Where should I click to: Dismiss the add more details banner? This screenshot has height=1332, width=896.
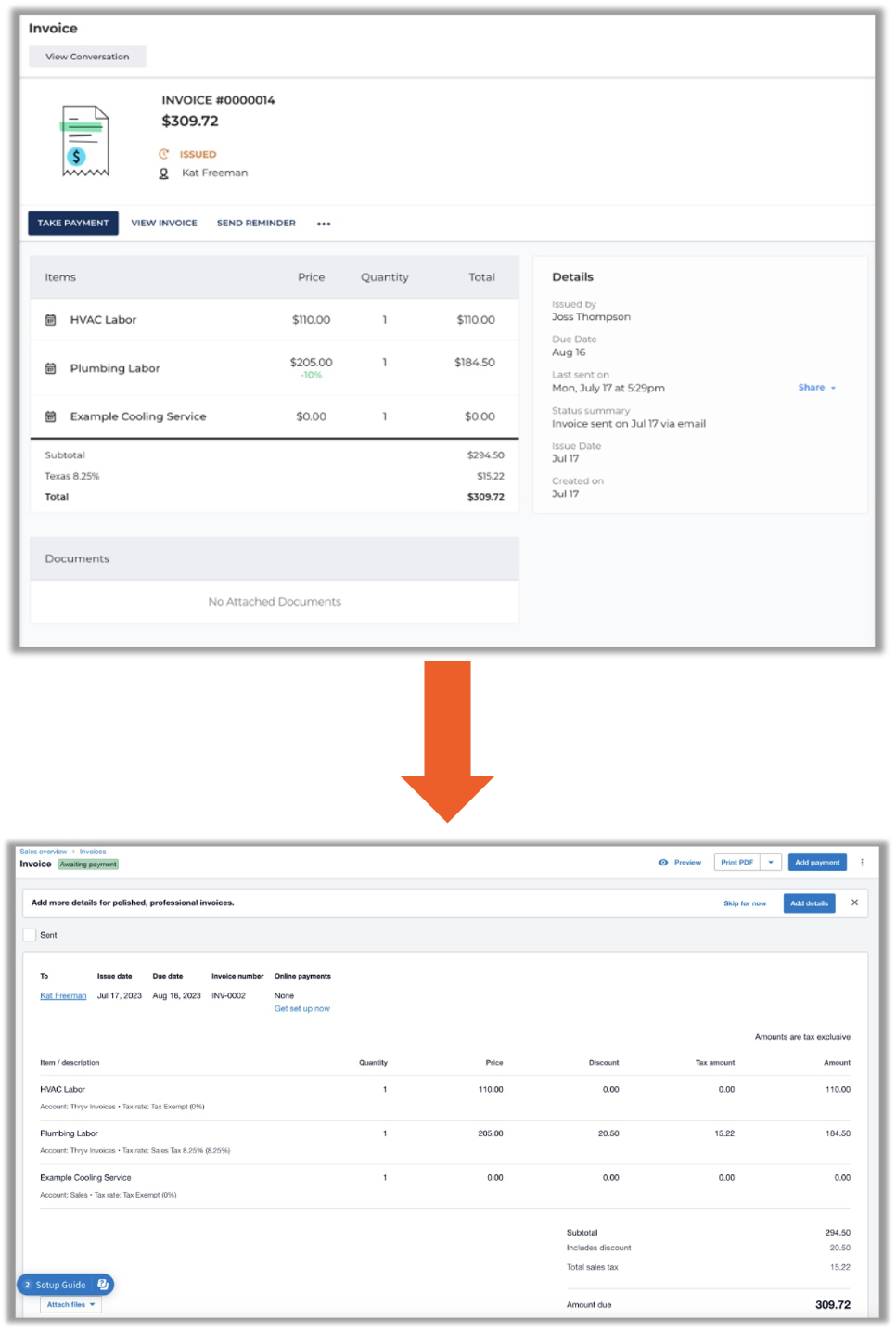(854, 903)
